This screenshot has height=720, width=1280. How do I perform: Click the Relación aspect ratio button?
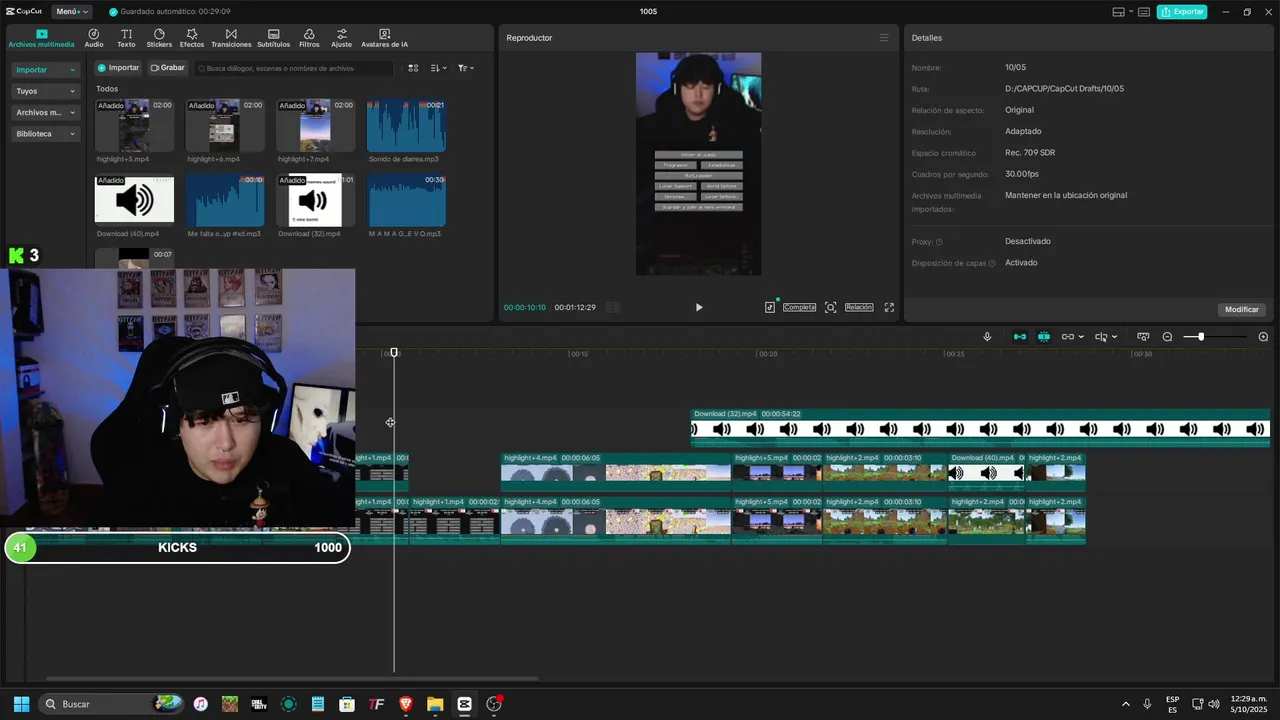(859, 307)
